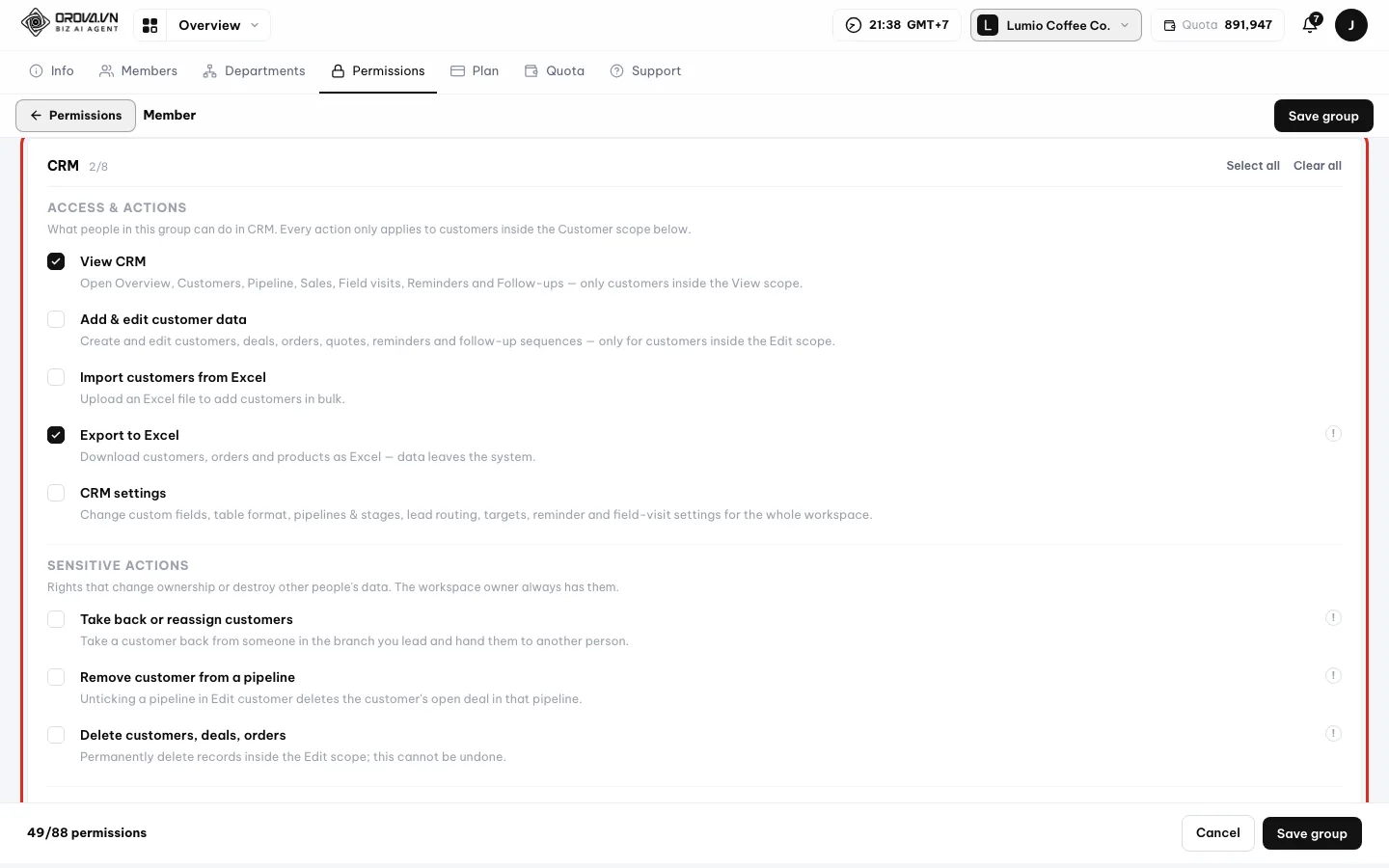Viewport: 1389px width, 868px height.
Task: Go back to Permissions list
Action: coord(75,116)
